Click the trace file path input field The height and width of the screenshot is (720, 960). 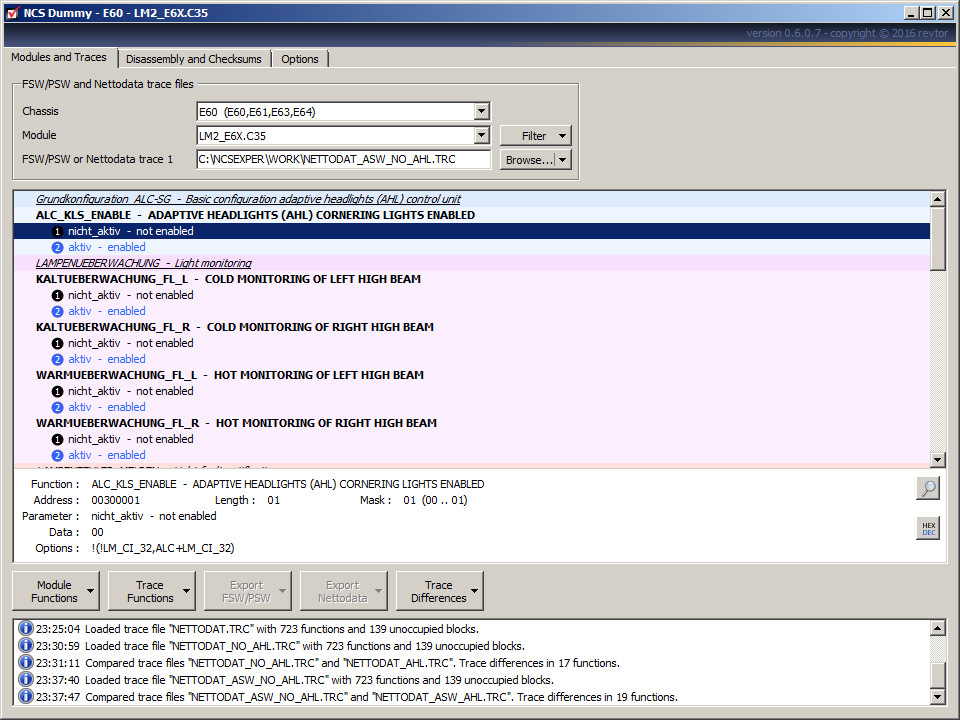(x=343, y=159)
